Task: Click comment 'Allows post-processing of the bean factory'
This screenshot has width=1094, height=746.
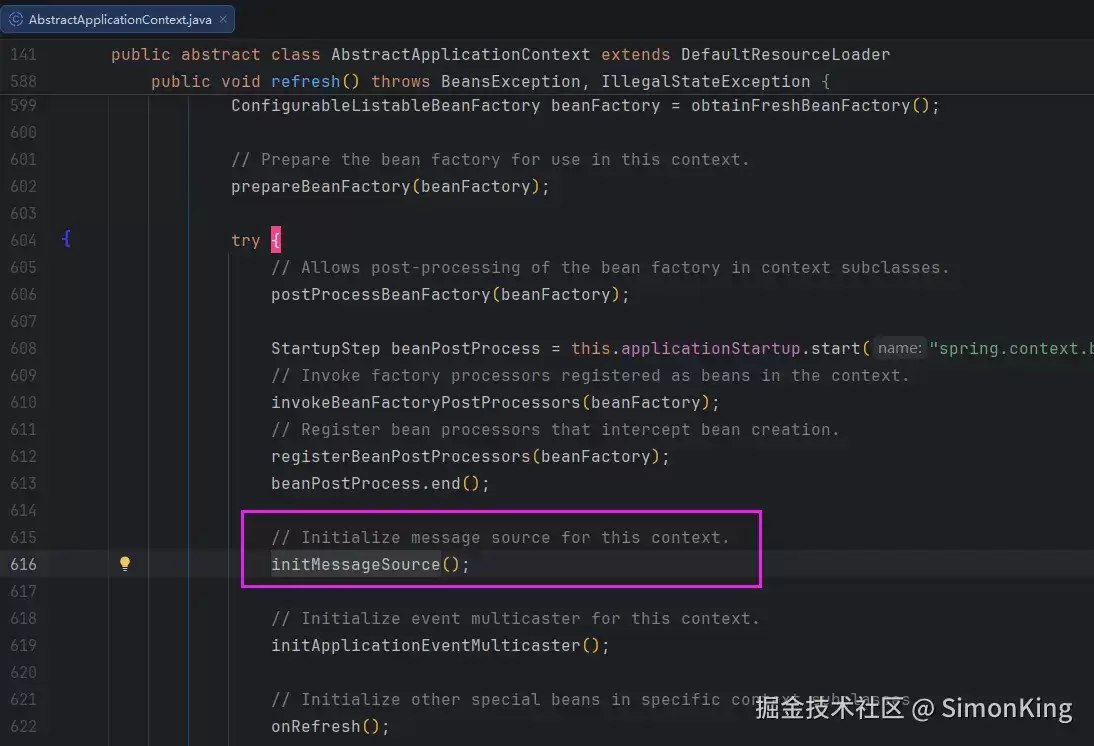Action: click(x=610, y=268)
